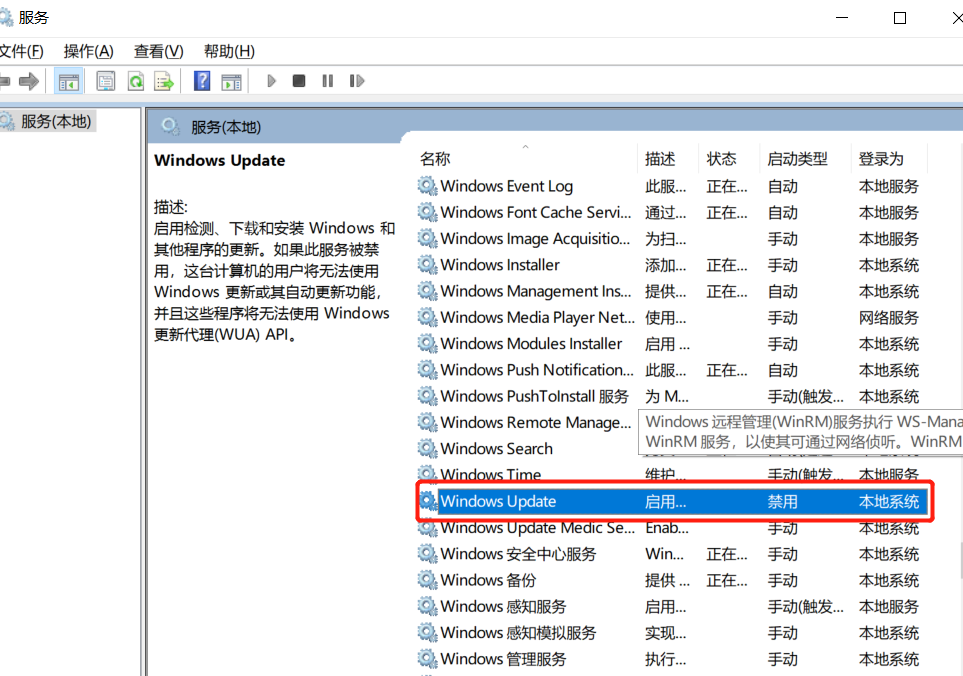The width and height of the screenshot is (963, 676).
Task: Click the Back navigation arrow
Action: point(5,81)
